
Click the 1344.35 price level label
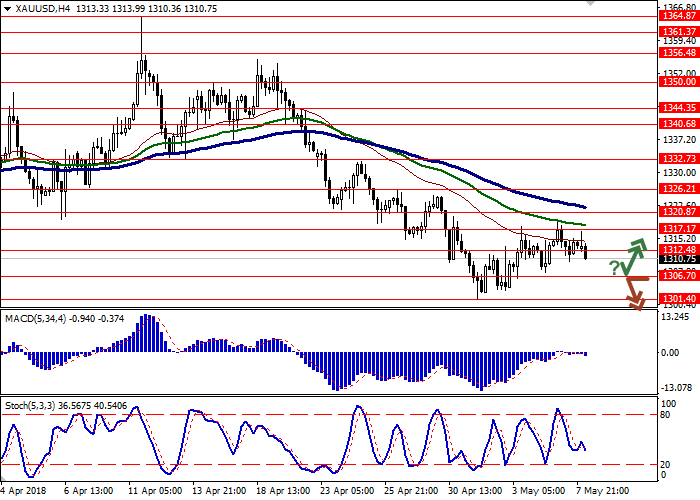tap(676, 106)
